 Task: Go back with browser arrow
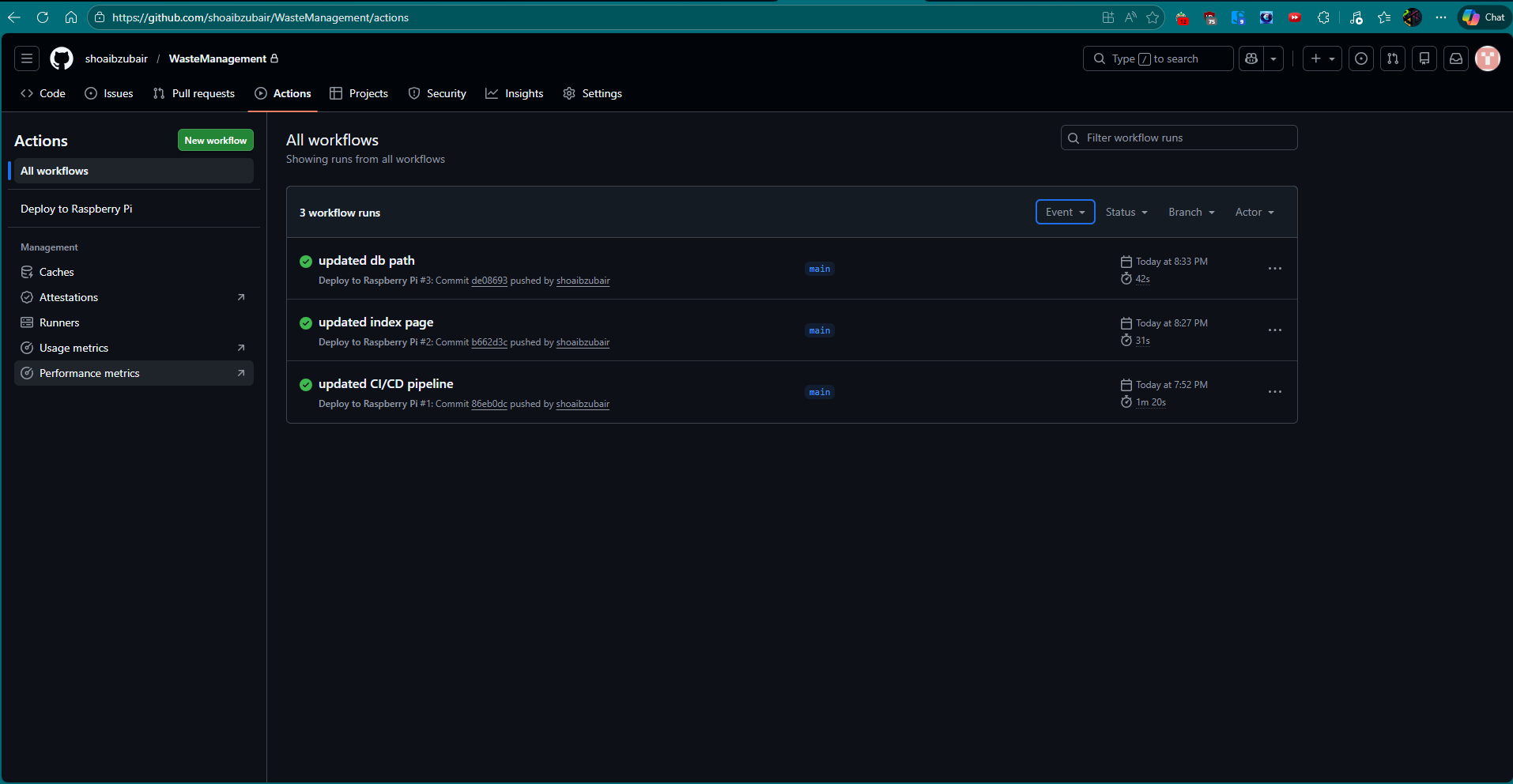coord(14,17)
